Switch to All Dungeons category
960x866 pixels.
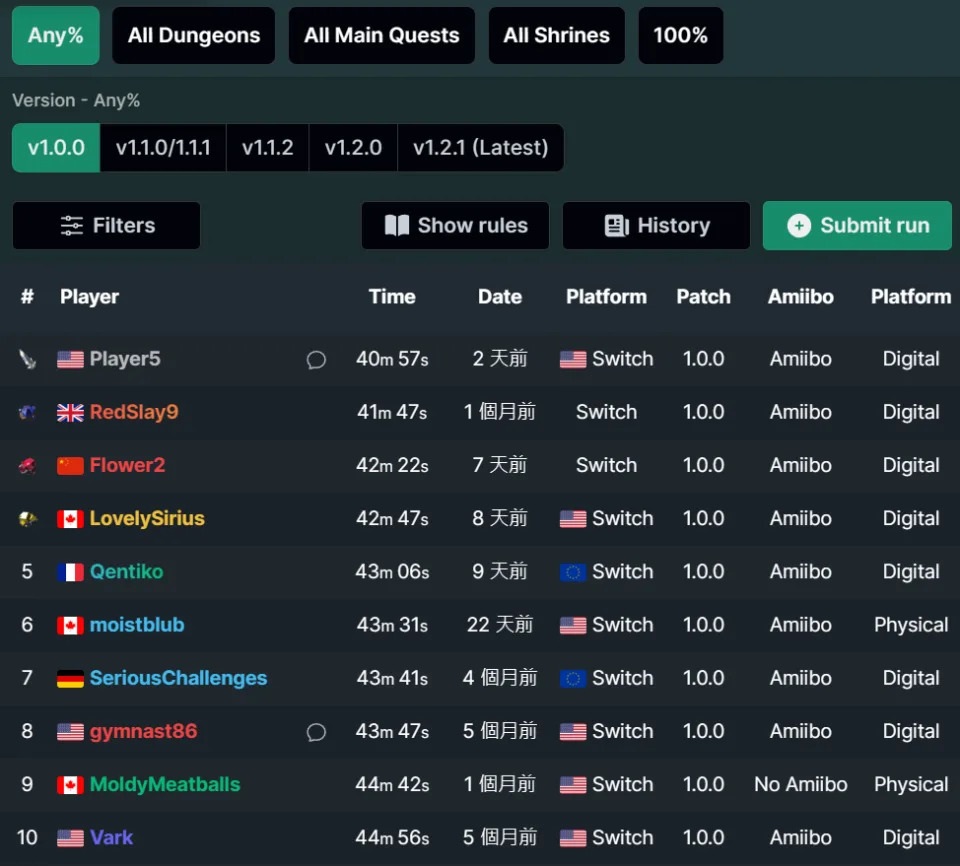(x=193, y=36)
